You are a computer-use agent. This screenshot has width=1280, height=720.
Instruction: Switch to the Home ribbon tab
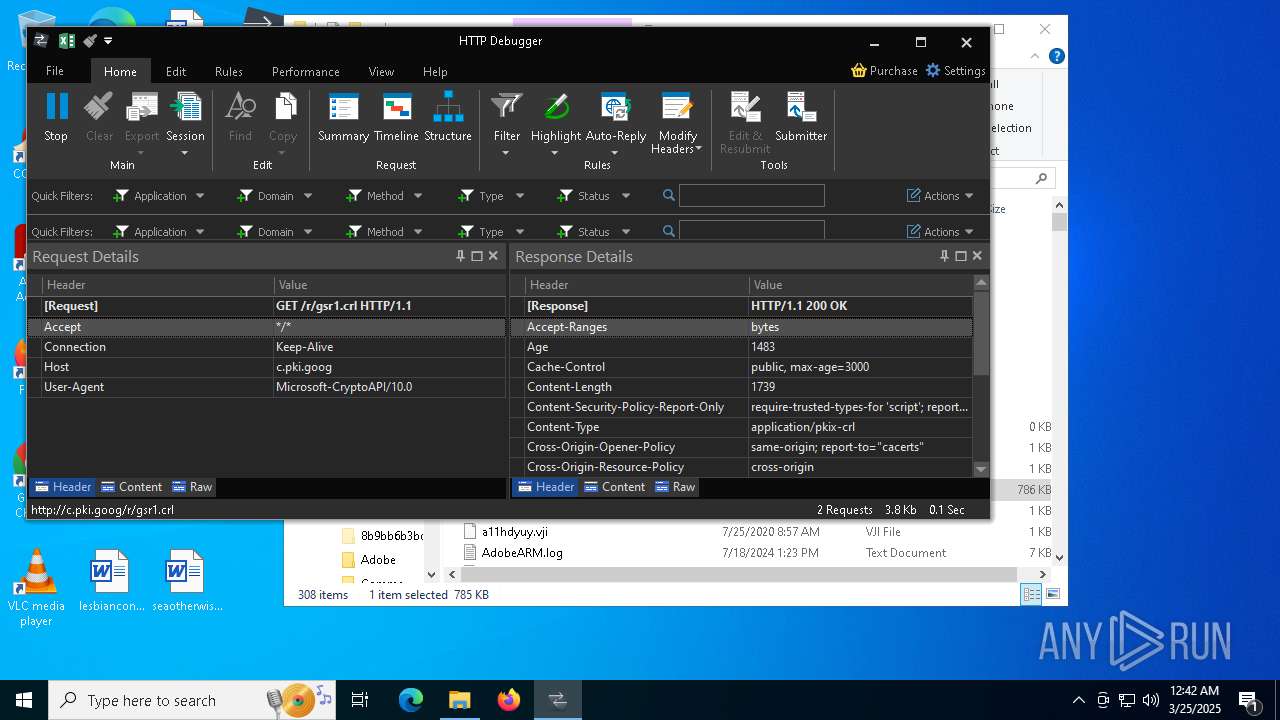120,71
